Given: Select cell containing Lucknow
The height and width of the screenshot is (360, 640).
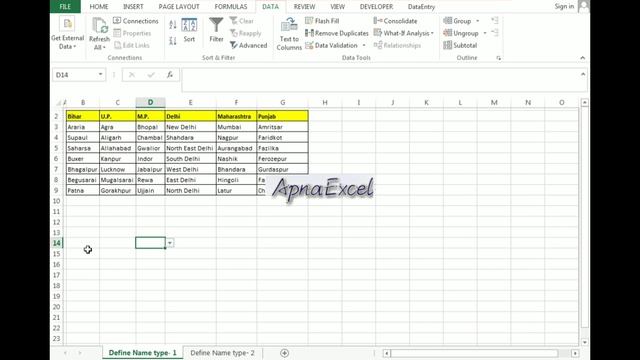Looking at the screenshot, I should point(118,169).
